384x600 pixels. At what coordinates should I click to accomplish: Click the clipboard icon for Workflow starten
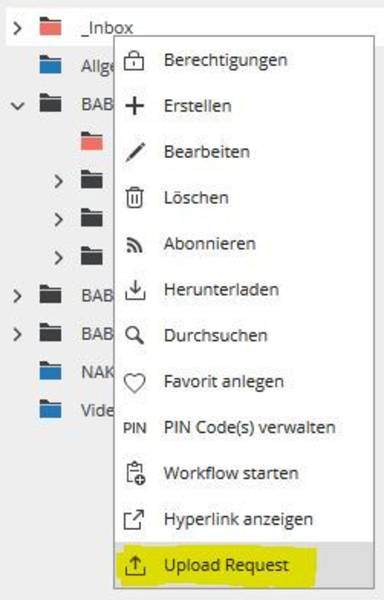pyautogui.click(x=135, y=474)
